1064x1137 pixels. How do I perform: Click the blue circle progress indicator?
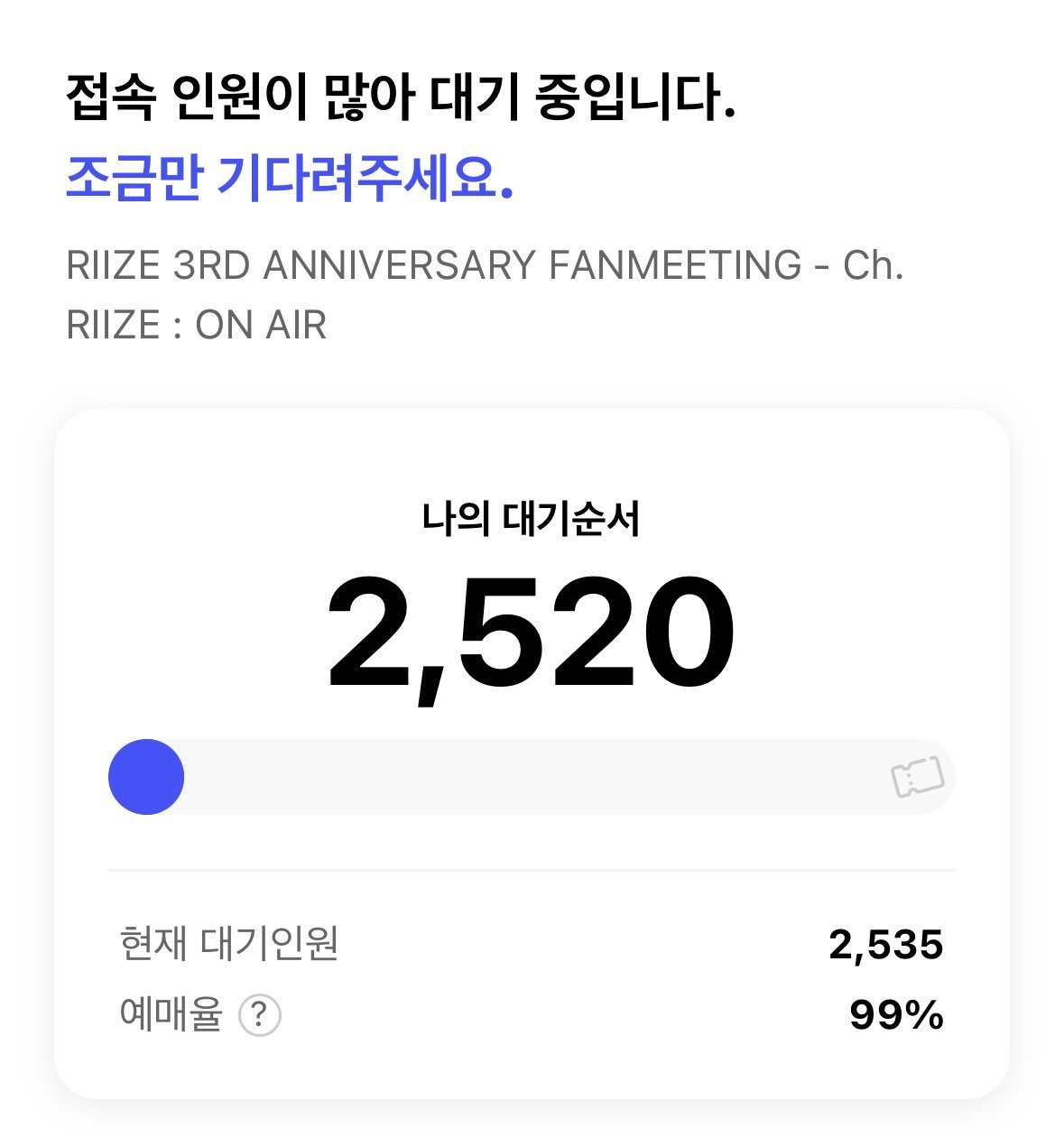click(x=146, y=777)
